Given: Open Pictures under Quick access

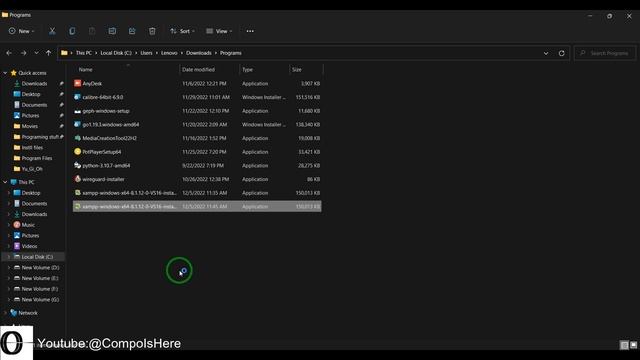Looking at the screenshot, I should [x=30, y=116].
